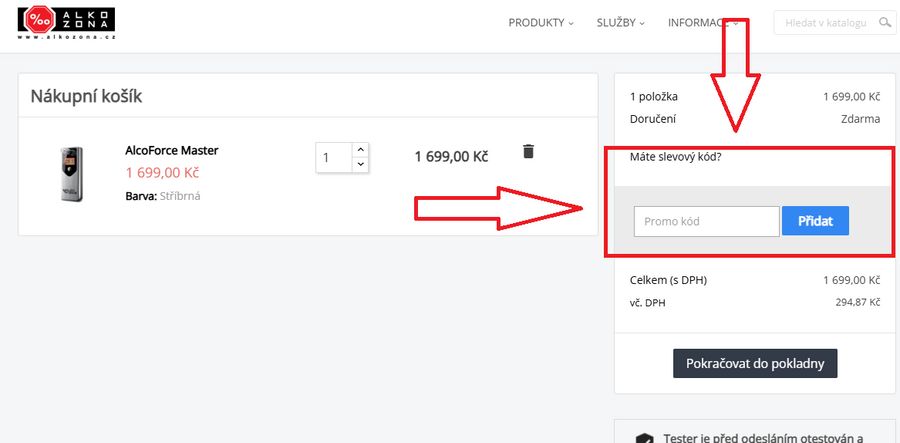This screenshot has height=443, width=900.
Task: Click inside the quantity number field
Action: pyautogui.click(x=333, y=157)
